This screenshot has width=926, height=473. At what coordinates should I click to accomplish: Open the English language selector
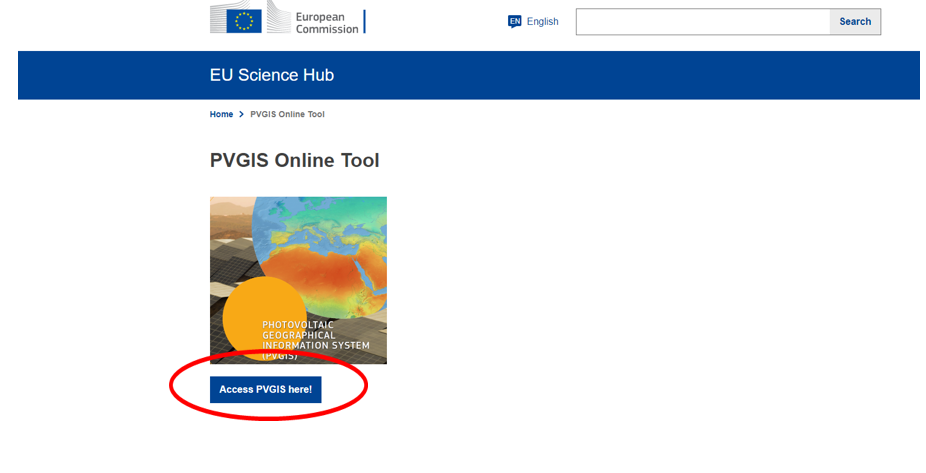542,21
